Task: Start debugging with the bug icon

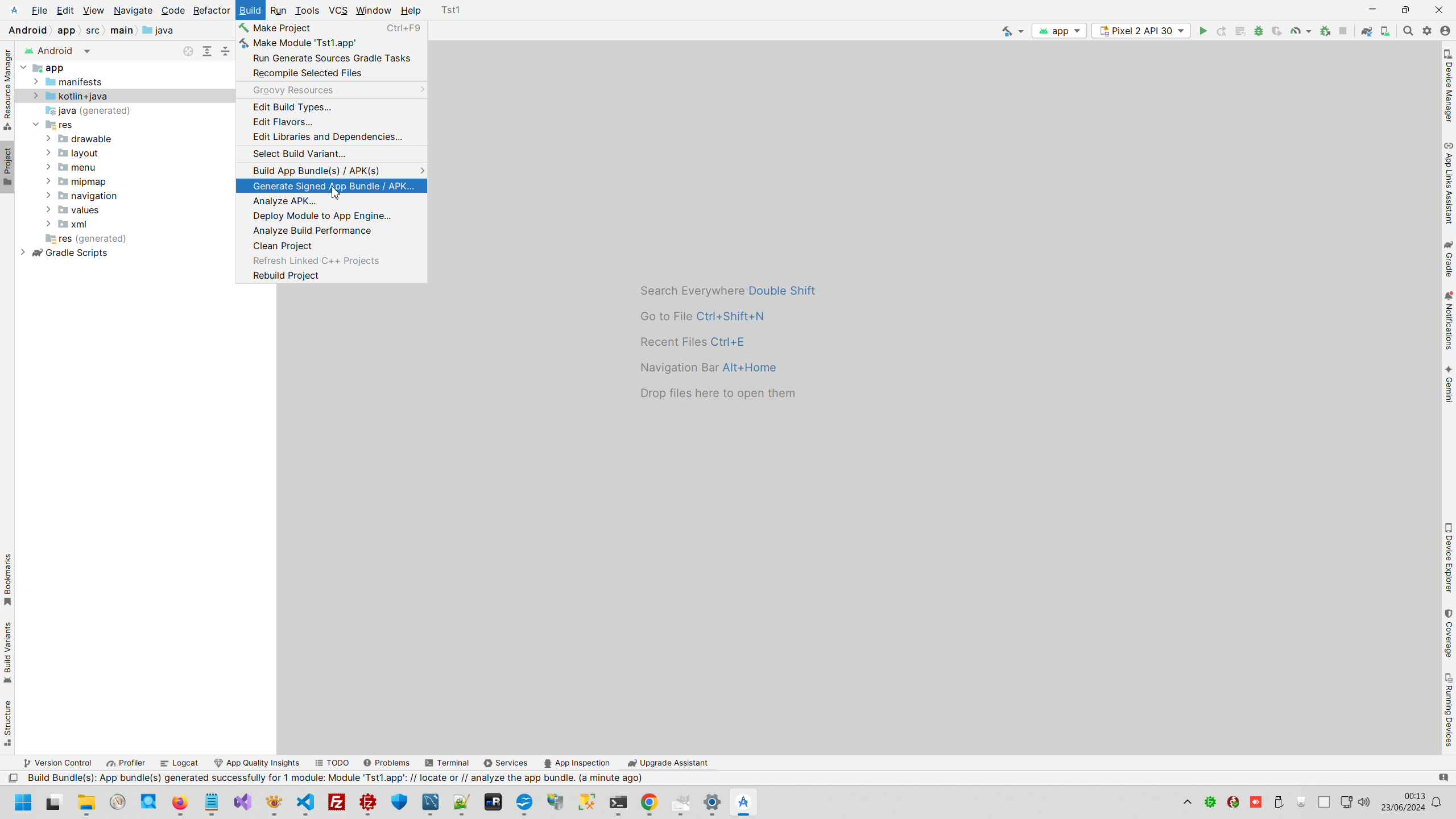Action: click(x=1259, y=31)
